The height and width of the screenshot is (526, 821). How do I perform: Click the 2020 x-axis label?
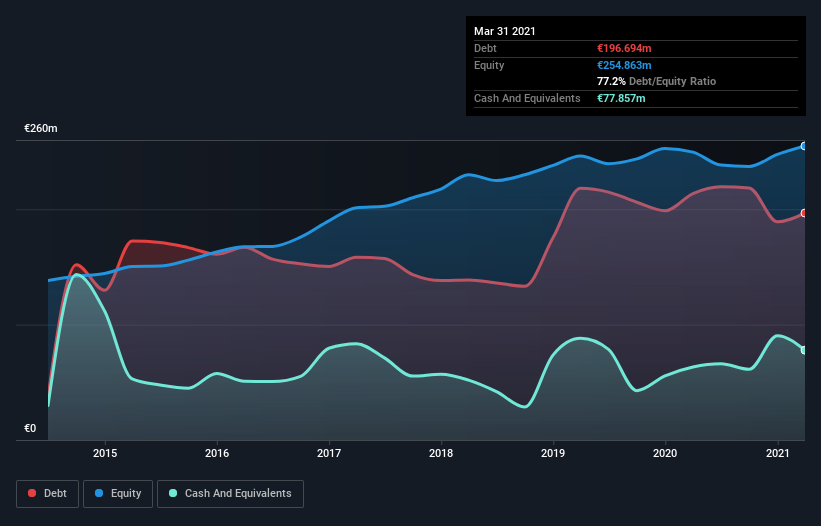point(665,453)
